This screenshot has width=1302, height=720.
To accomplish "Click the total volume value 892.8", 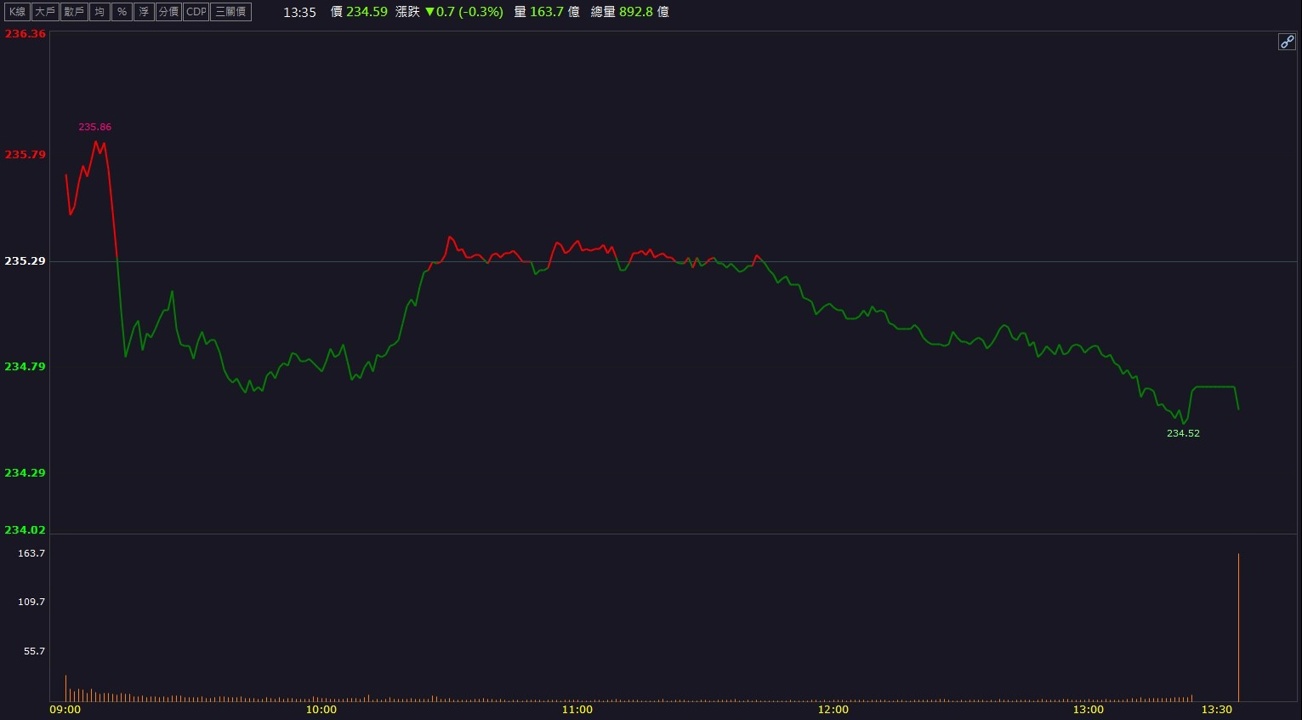I will pyautogui.click(x=637, y=12).
